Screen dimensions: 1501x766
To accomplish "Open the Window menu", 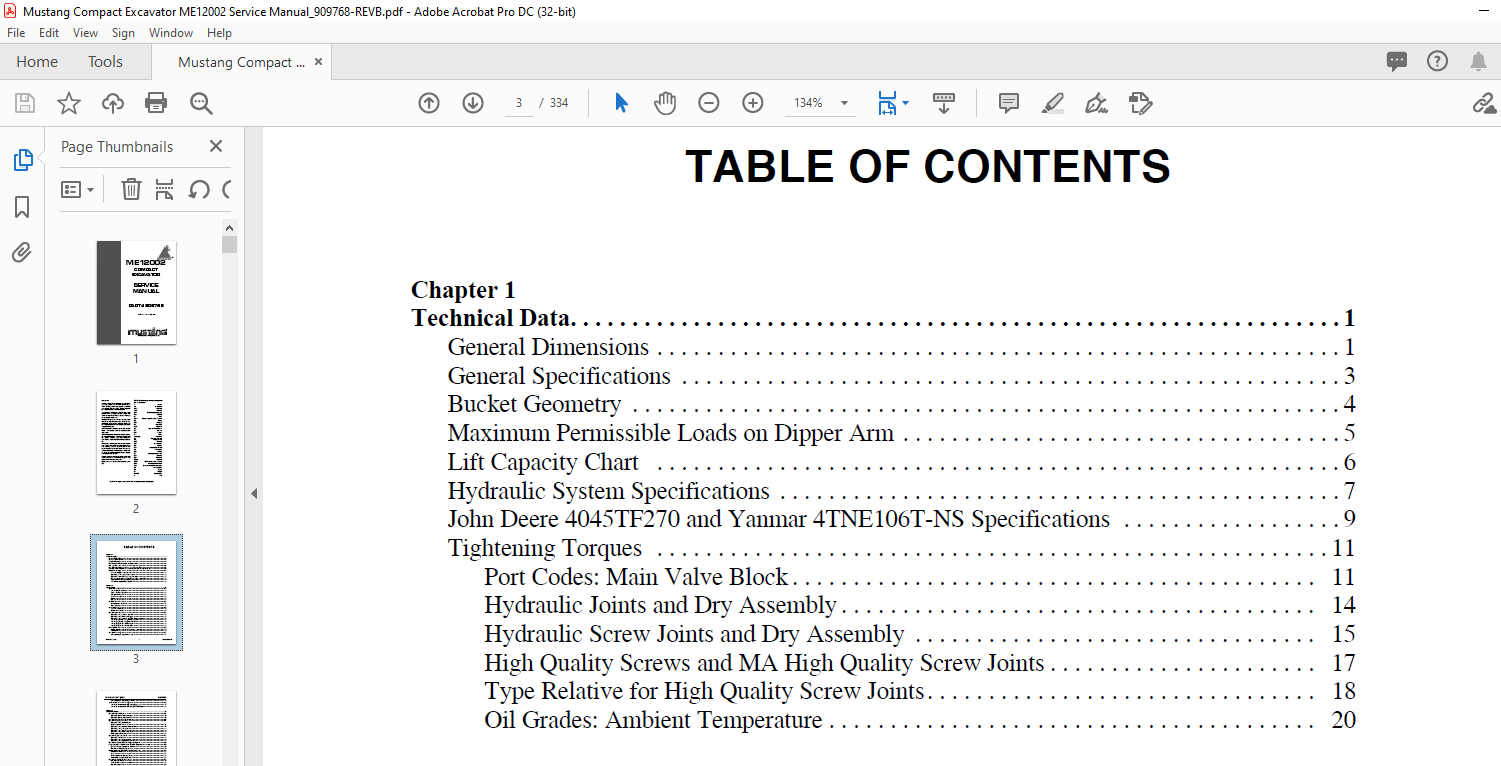I will click(171, 33).
